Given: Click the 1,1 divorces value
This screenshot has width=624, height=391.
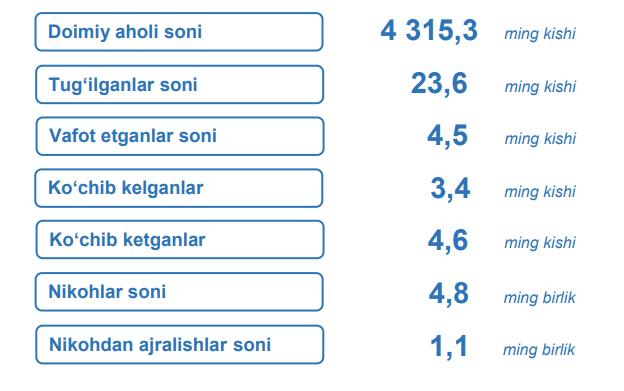Looking at the screenshot, I should coord(449,346).
